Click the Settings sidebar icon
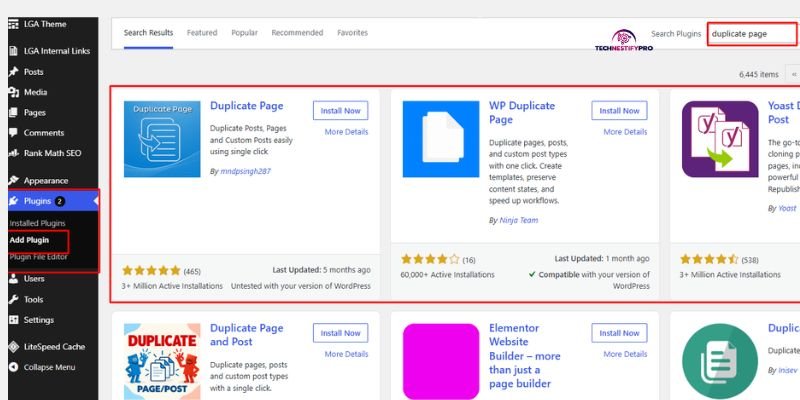Image resolution: width=800 pixels, height=400 pixels. pyautogui.click(x=13, y=320)
